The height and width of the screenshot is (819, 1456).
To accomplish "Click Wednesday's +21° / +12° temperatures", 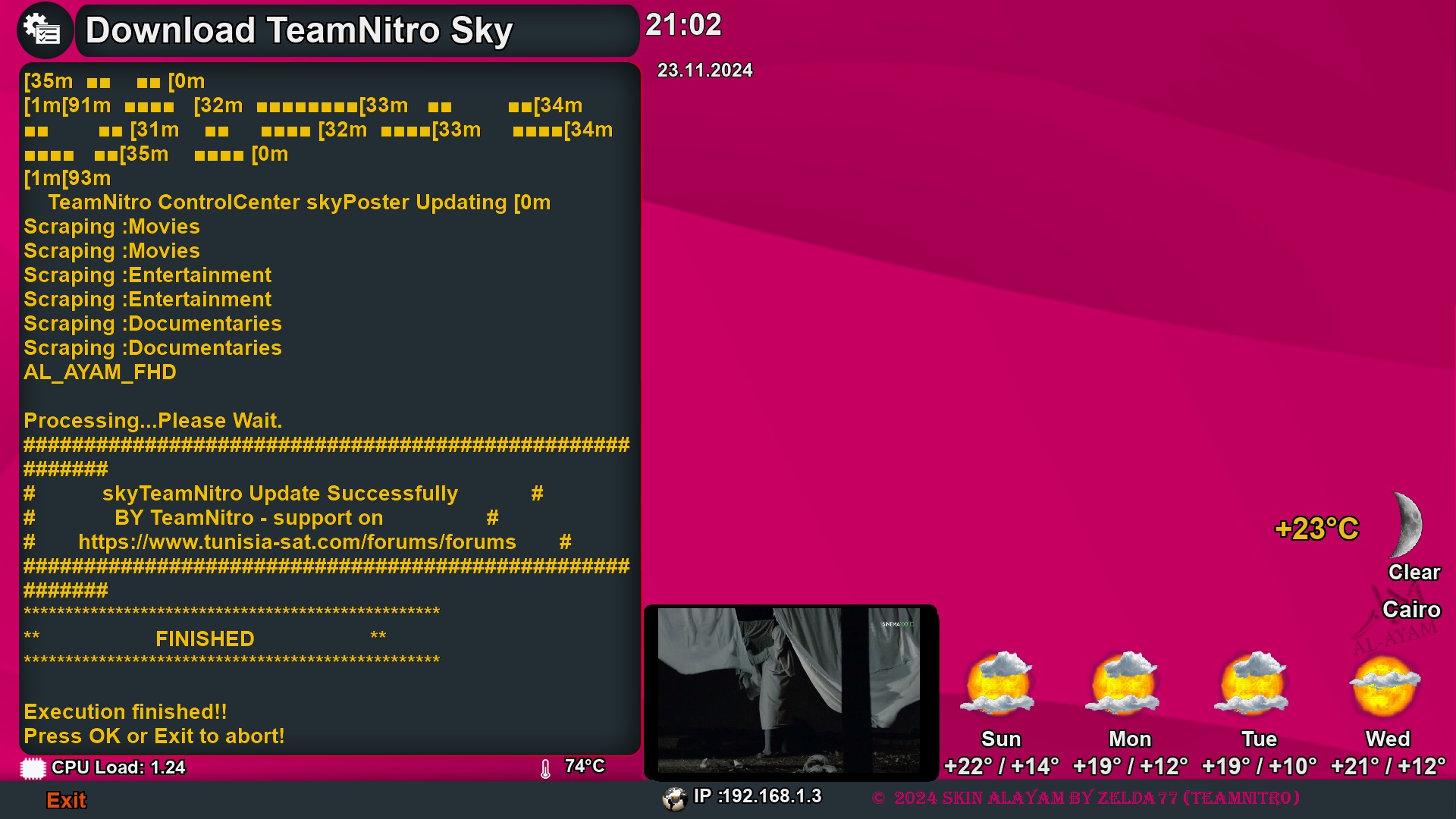I will 1388,767.
